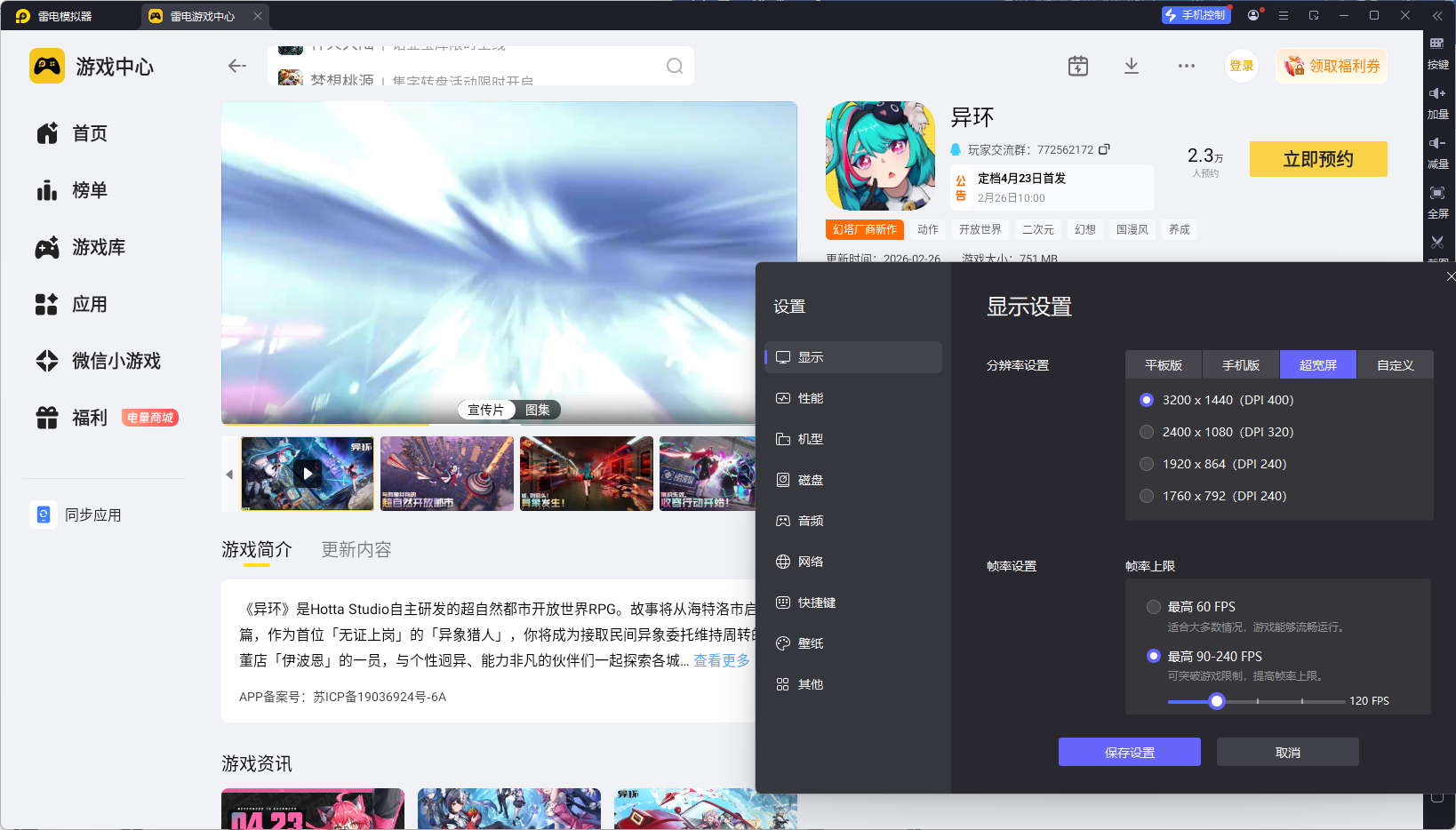Switch to the 游戏简介 tab
This screenshot has height=830, width=1456.
[x=257, y=550]
